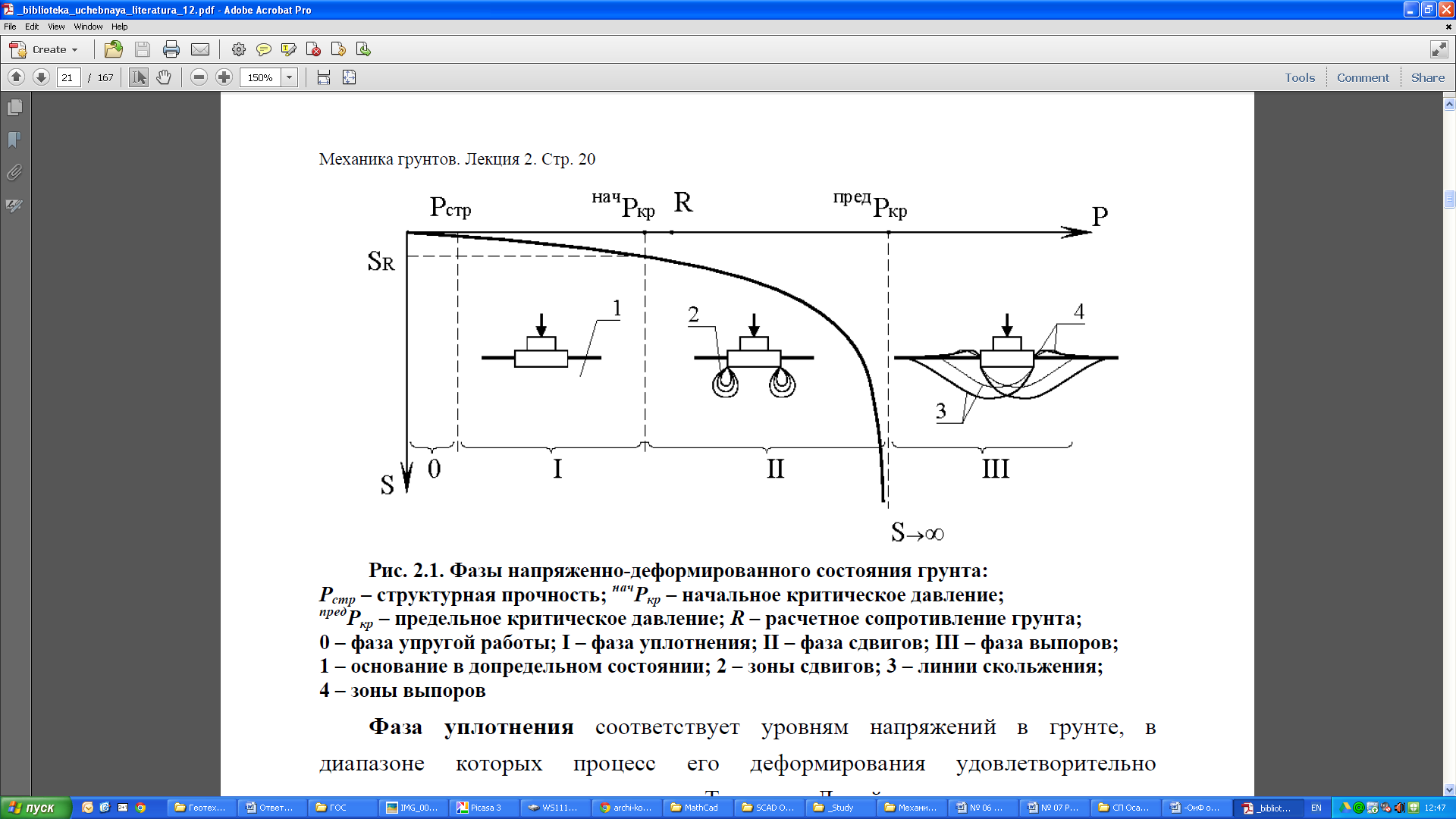Open the Comment pane
The width and height of the screenshot is (1456, 819).
[x=1363, y=77]
